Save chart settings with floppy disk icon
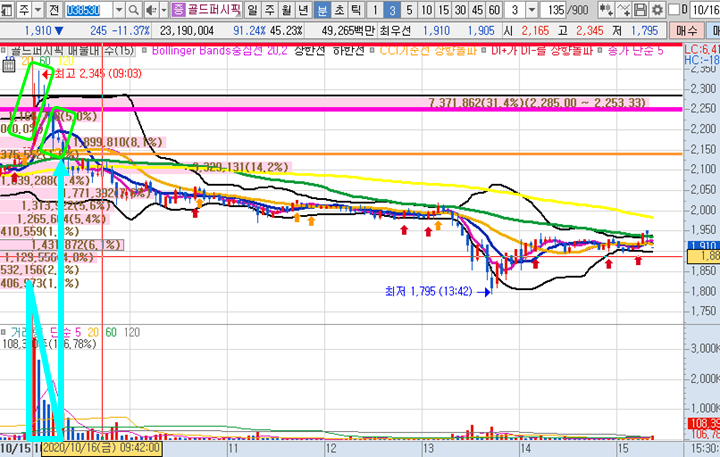This screenshot has width=720, height=457. [x=640, y=10]
